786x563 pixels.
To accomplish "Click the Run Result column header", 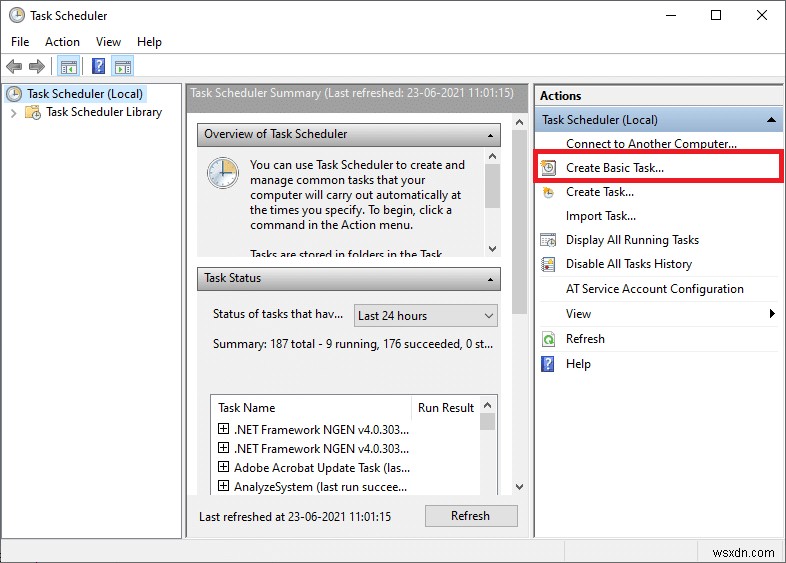I will click(445, 408).
